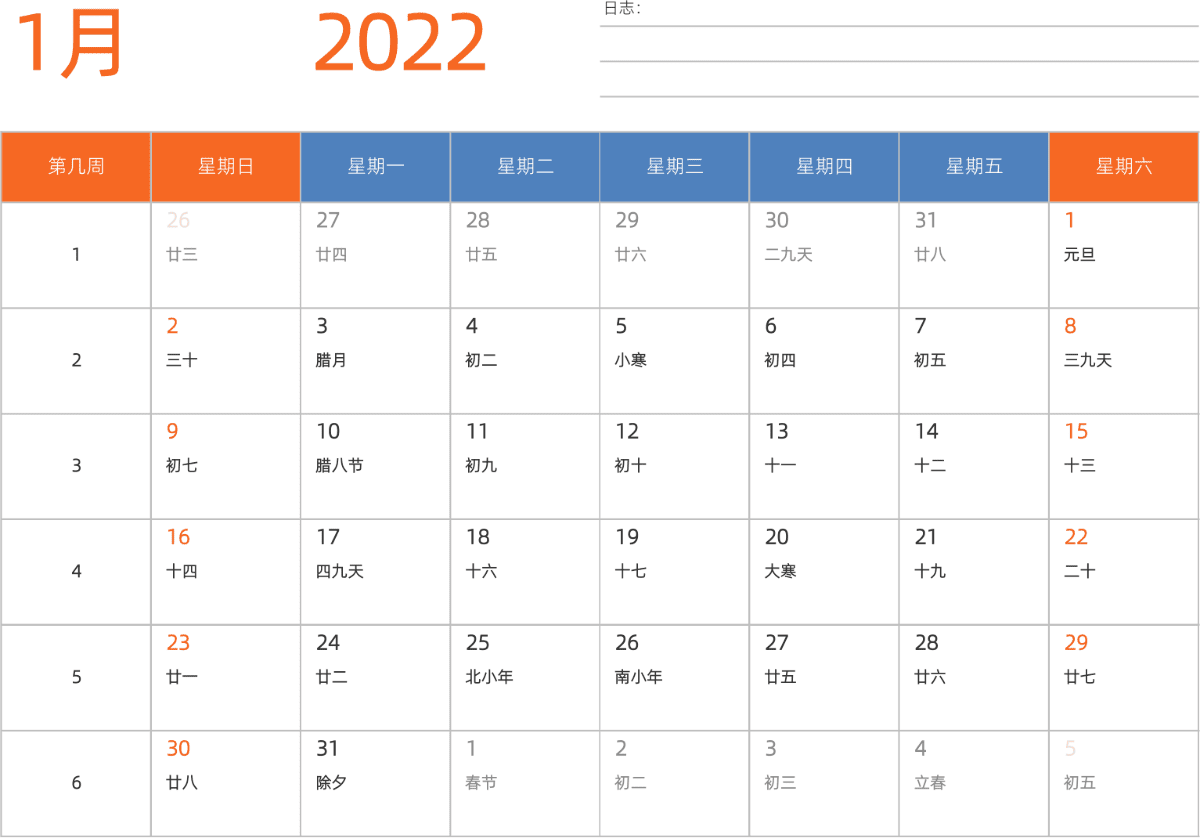
Task: Select the orange date 30 in week 6
Action: pos(178,749)
